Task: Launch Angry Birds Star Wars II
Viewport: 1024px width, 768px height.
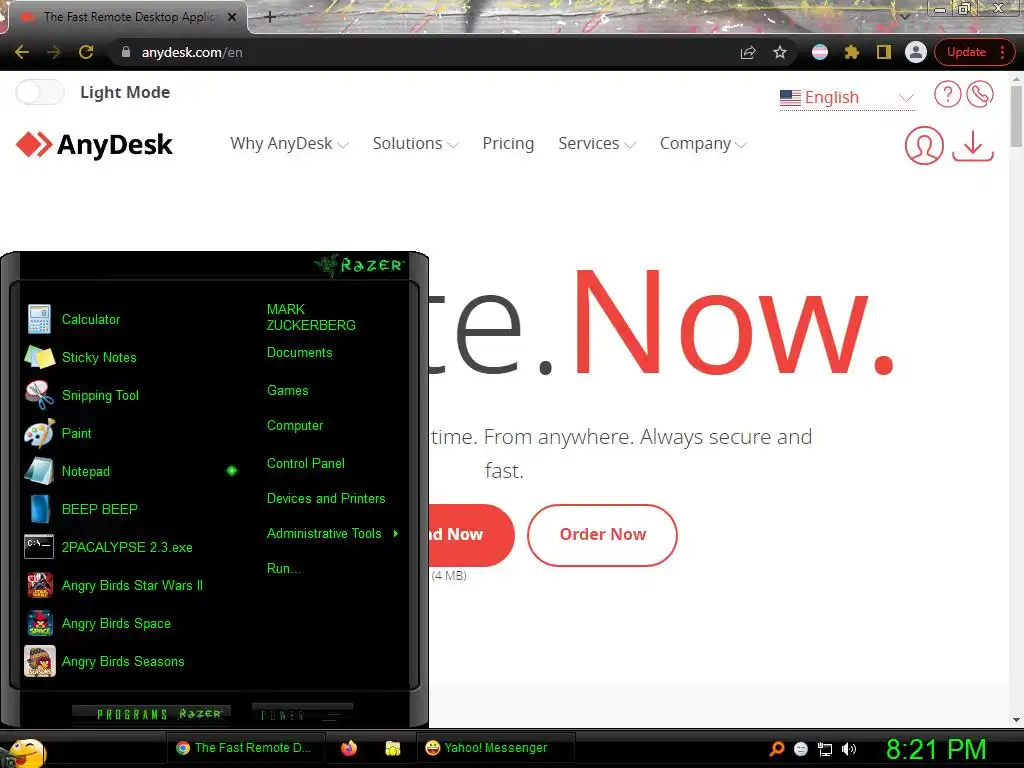Action: click(131, 585)
